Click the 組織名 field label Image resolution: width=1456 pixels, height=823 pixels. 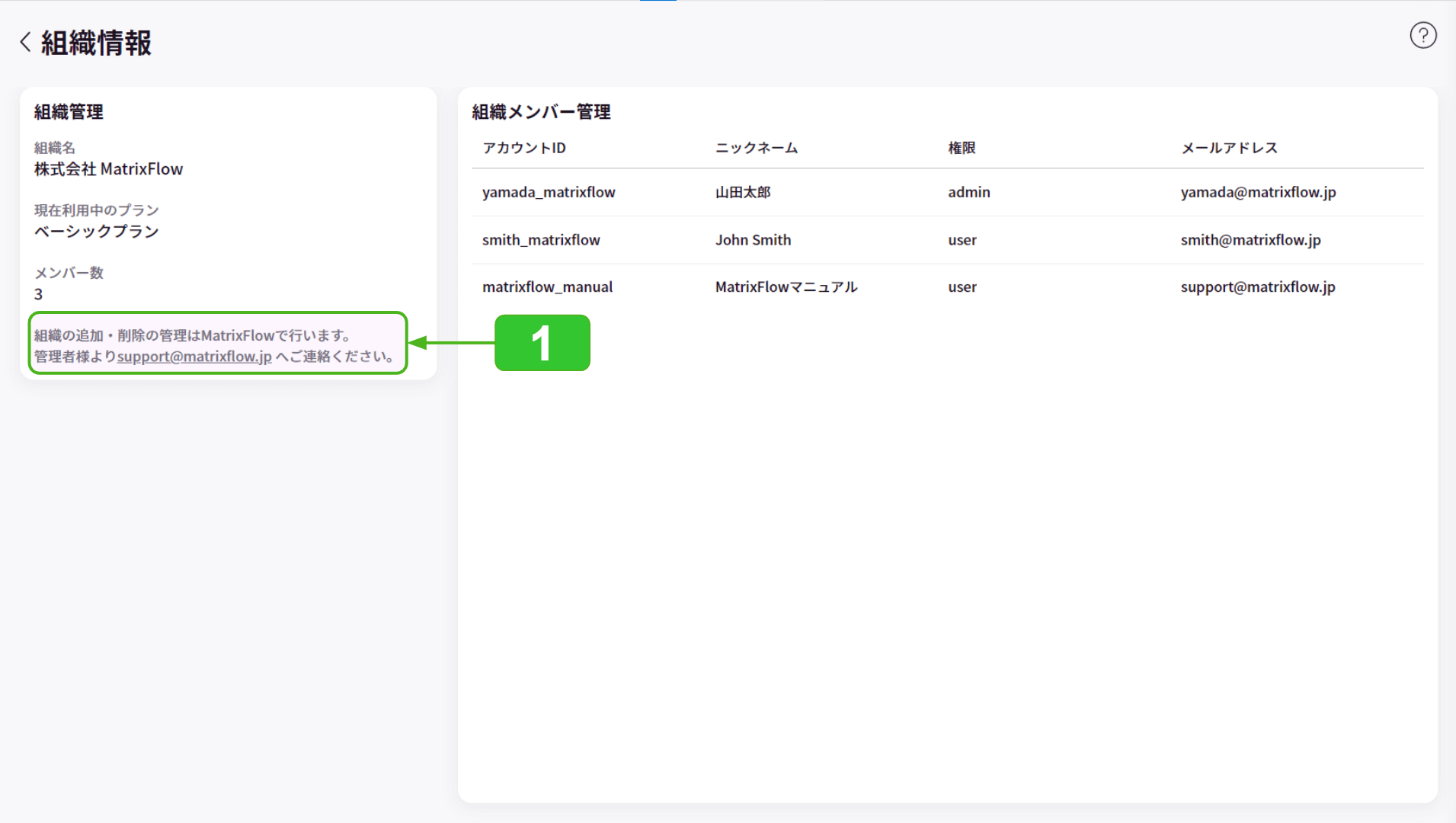click(x=54, y=148)
